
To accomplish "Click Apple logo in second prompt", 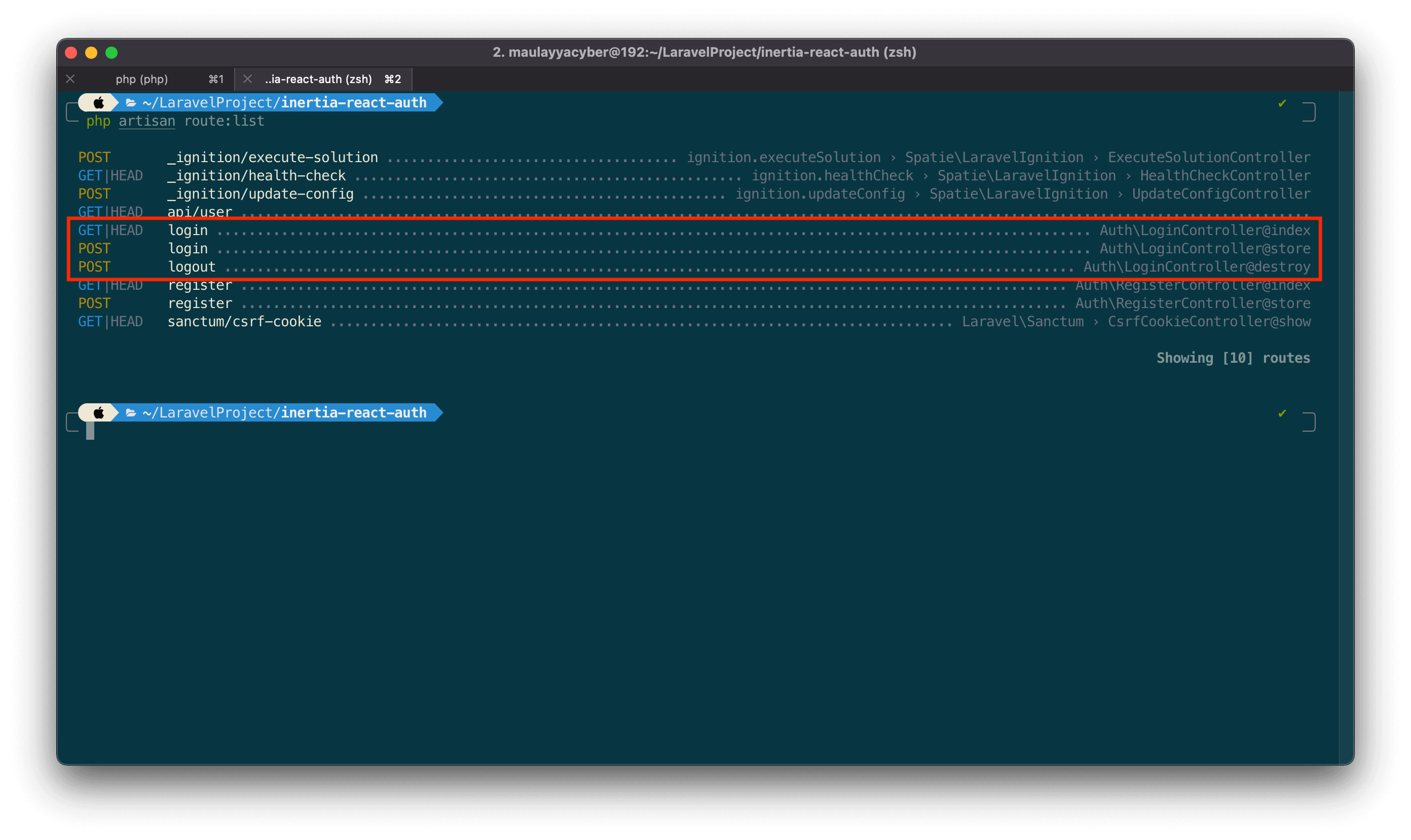I will click(x=98, y=412).
